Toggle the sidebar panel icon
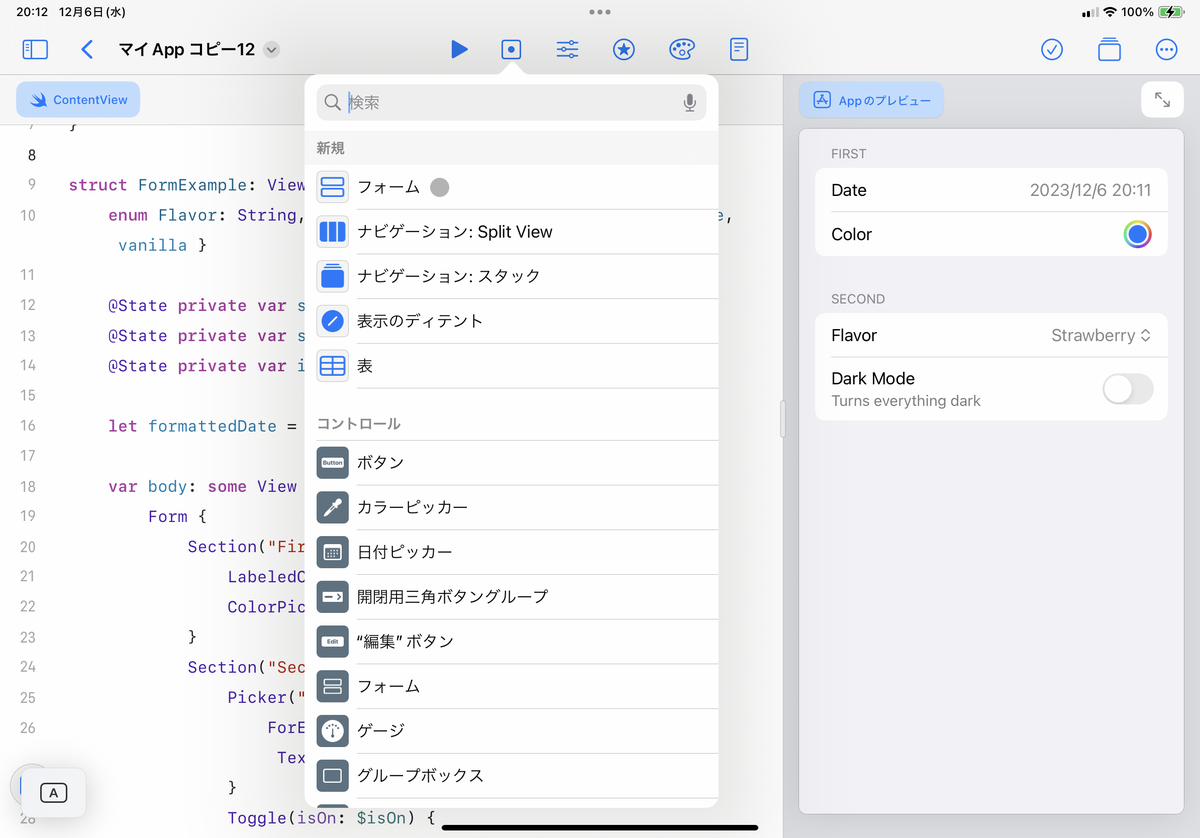The width and height of the screenshot is (1200, 838). pyautogui.click(x=35, y=49)
